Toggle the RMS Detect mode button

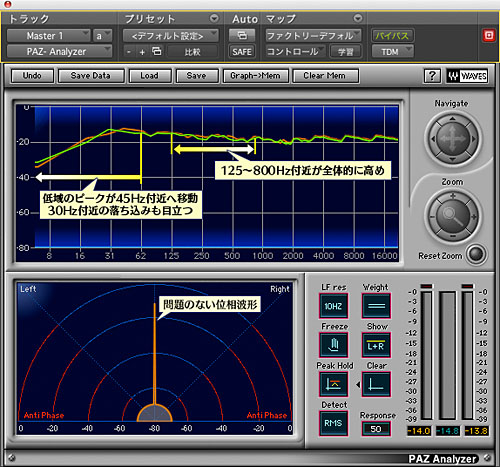click(334, 423)
